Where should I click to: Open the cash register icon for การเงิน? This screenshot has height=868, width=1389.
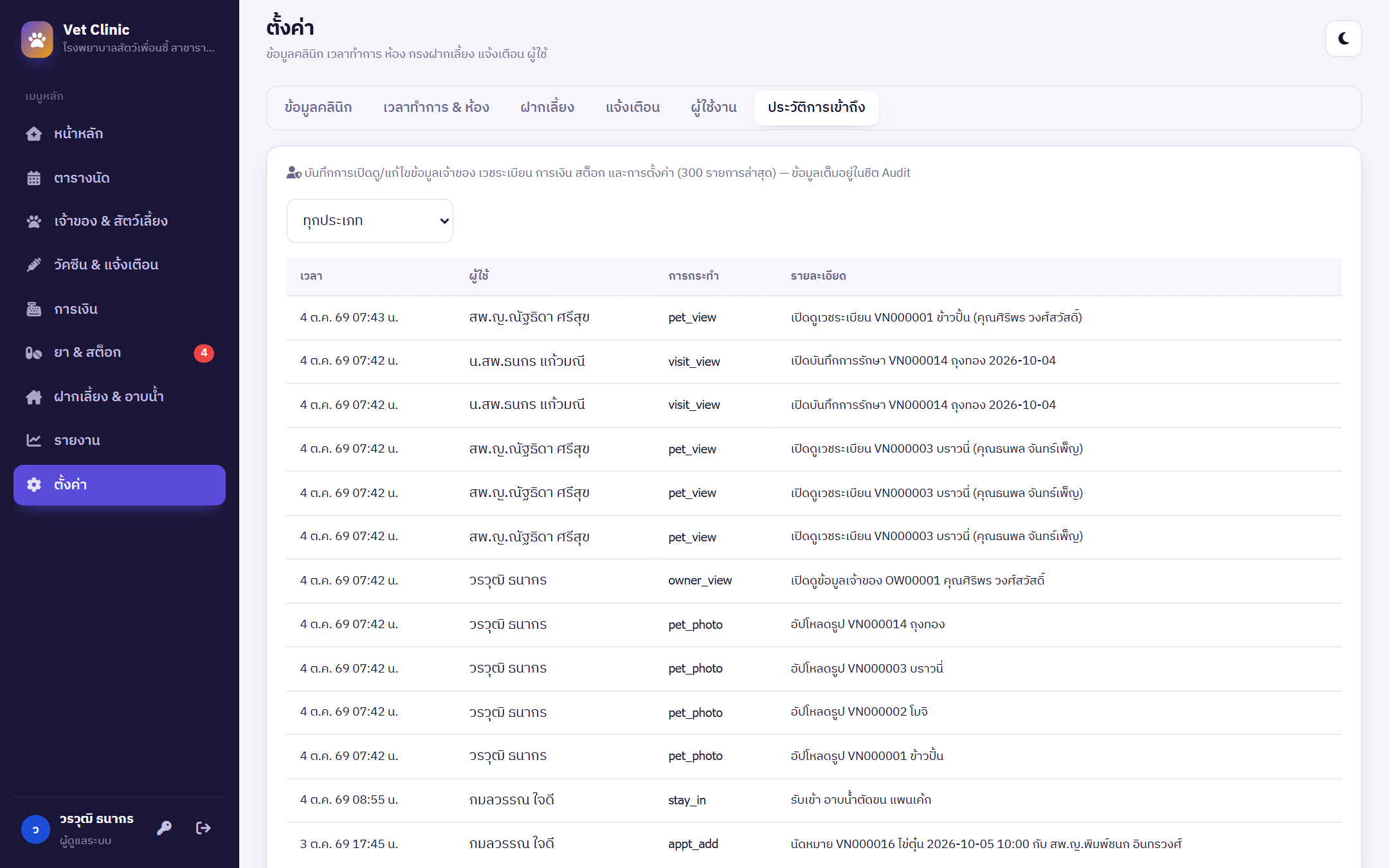(34, 309)
